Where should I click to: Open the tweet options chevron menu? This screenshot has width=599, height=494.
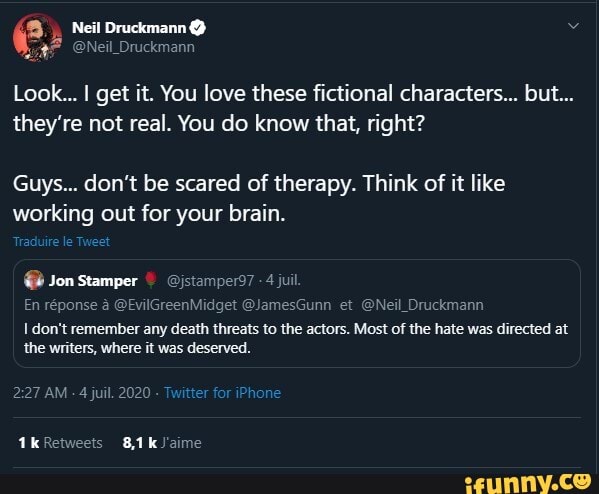click(x=573, y=26)
